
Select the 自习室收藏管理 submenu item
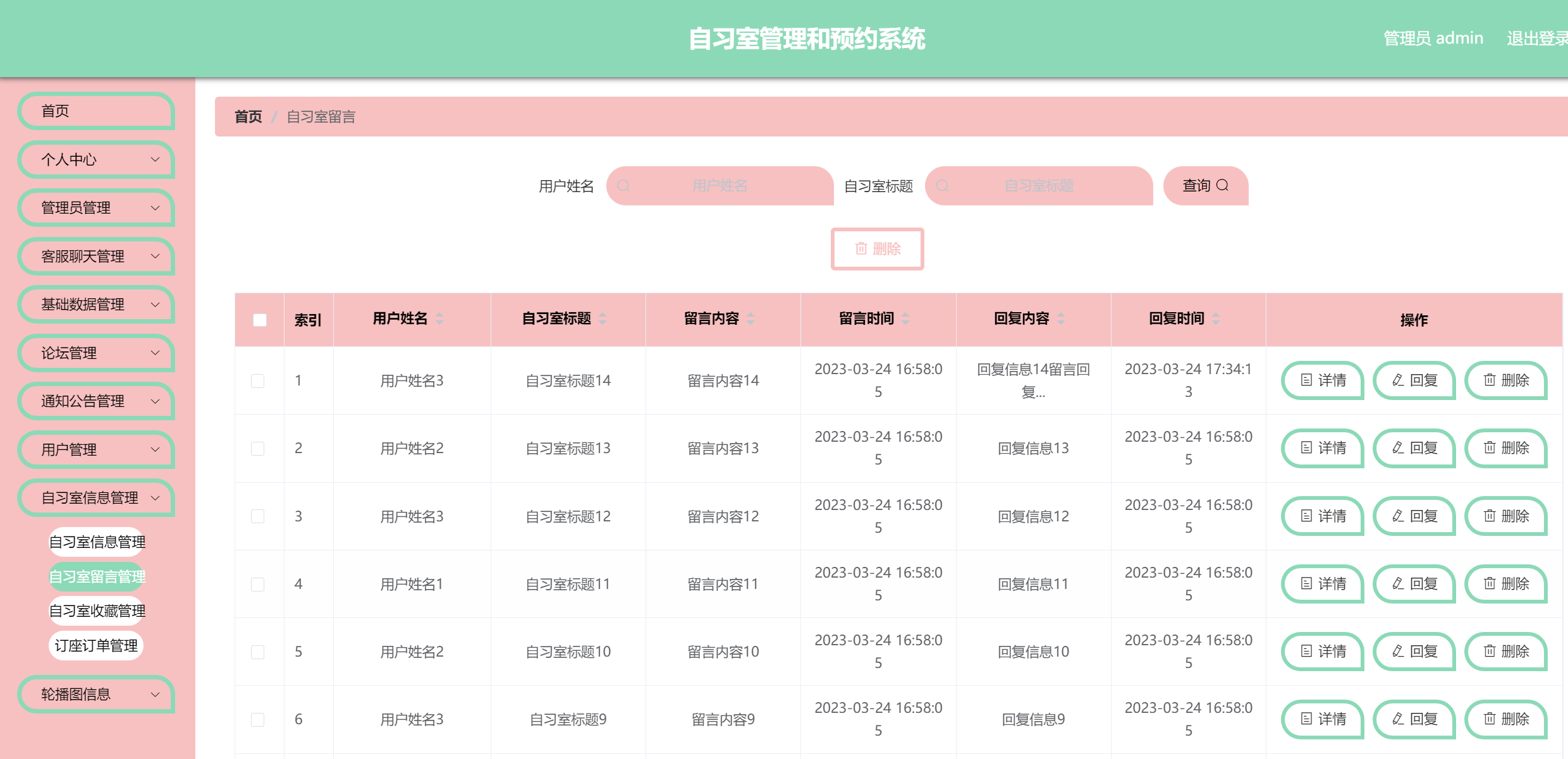(x=97, y=610)
